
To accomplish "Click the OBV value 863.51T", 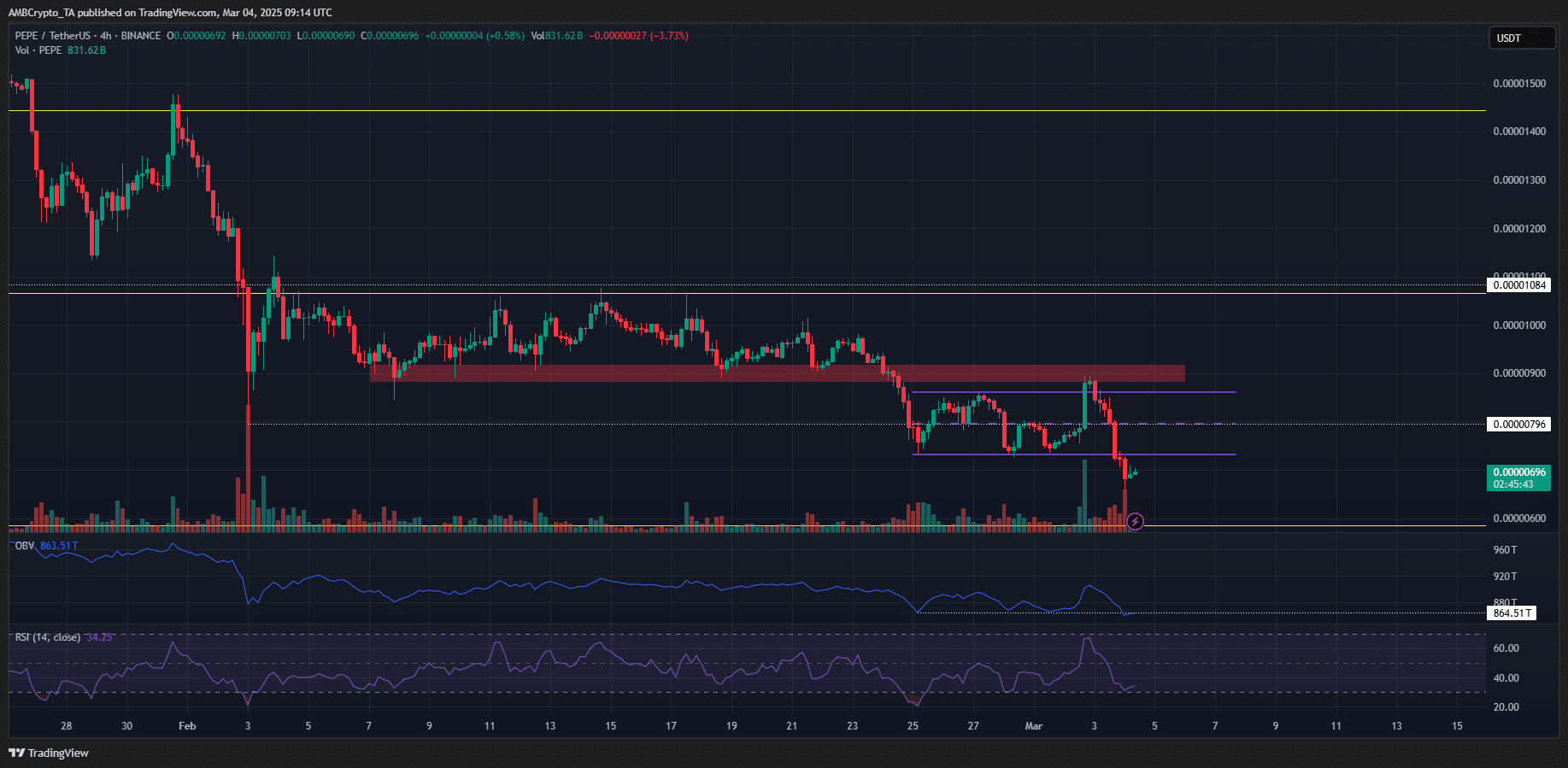I will 59,545.
